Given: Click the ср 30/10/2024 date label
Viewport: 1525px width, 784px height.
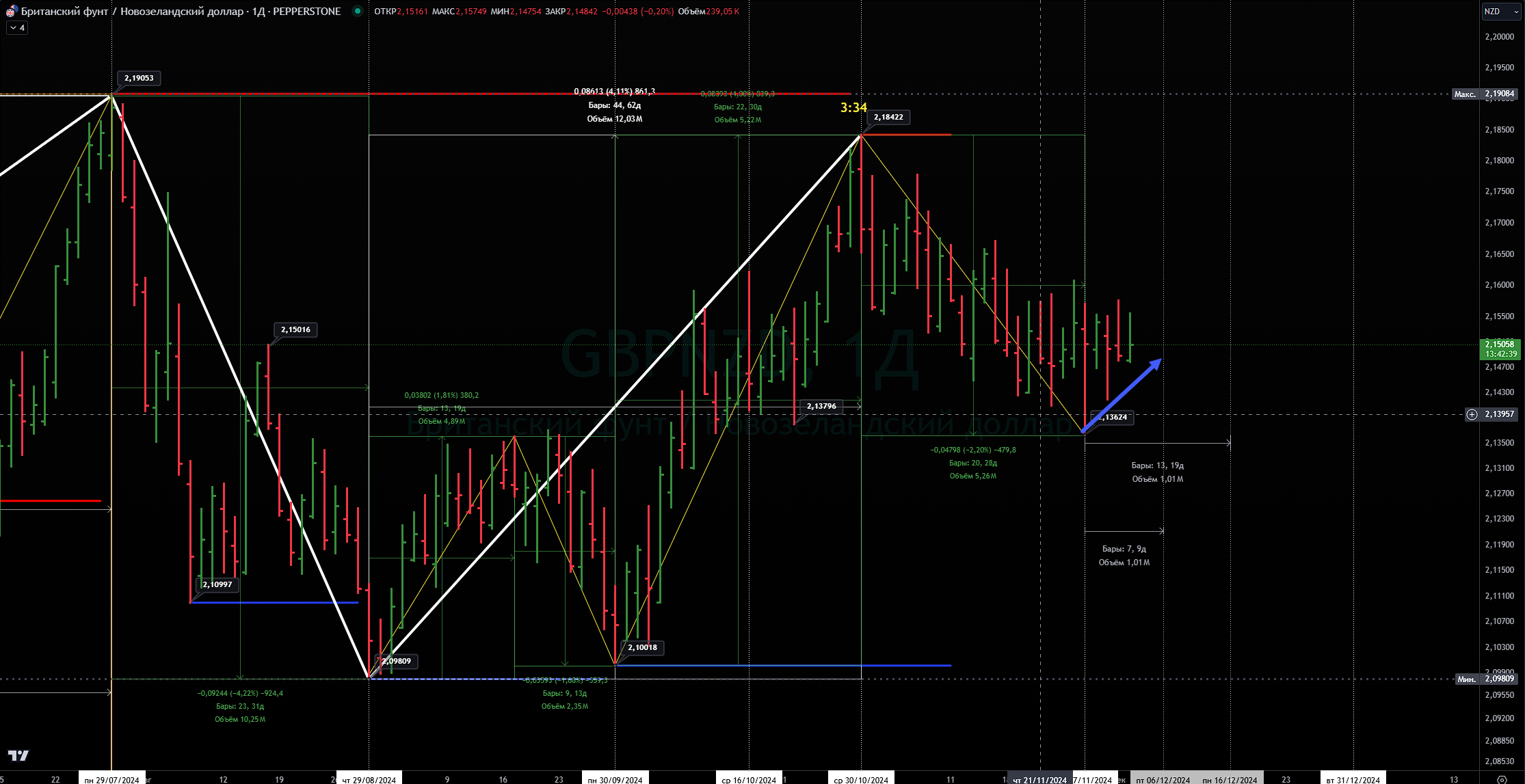Looking at the screenshot, I should [x=861, y=779].
